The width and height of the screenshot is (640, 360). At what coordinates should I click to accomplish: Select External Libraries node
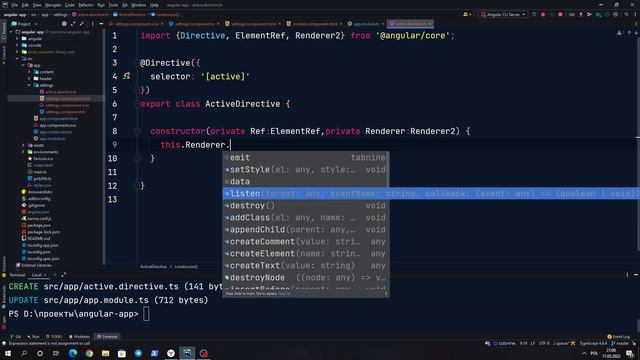(x=36, y=265)
